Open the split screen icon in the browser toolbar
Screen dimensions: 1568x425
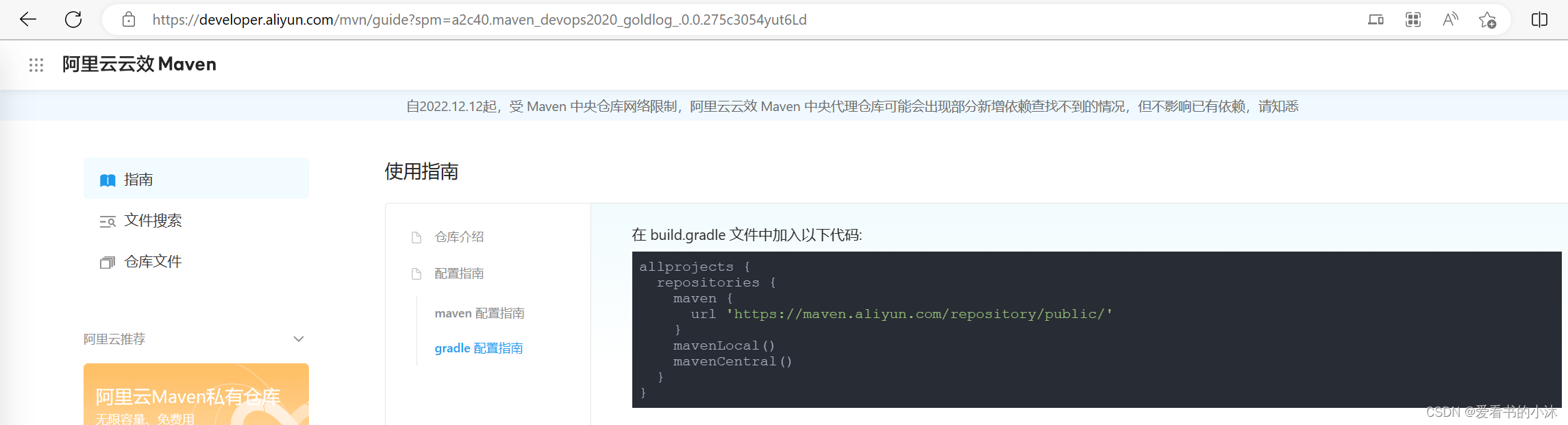1539,20
